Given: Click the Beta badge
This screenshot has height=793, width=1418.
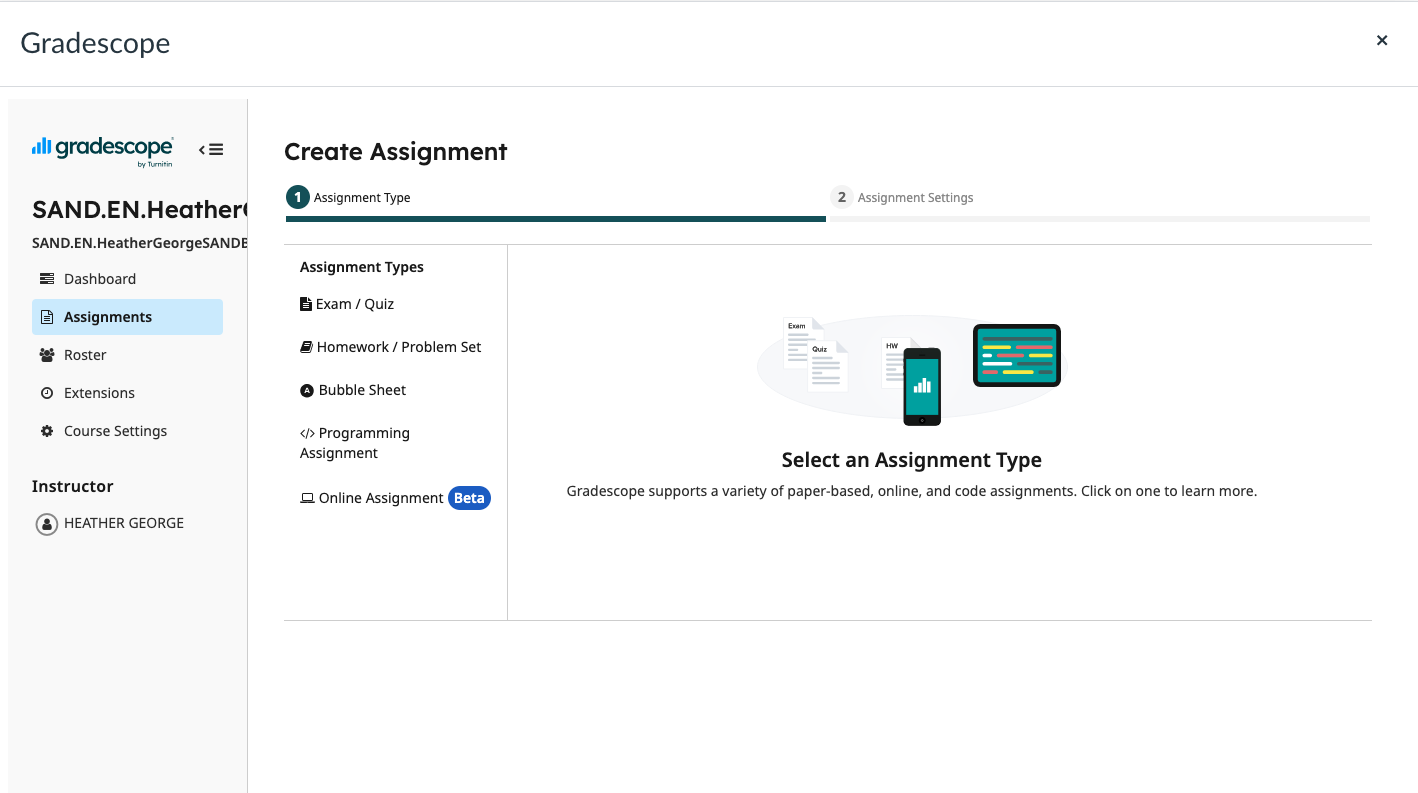Looking at the screenshot, I should [469, 498].
